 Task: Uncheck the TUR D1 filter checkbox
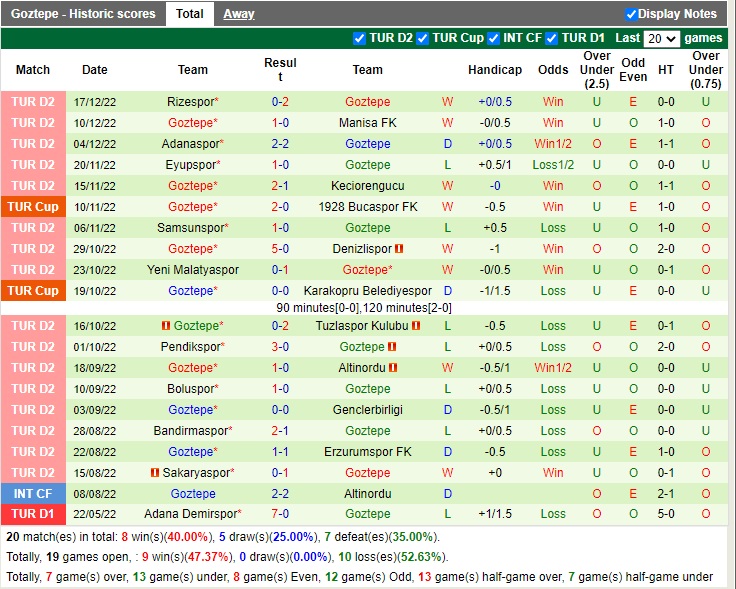pyautogui.click(x=553, y=38)
